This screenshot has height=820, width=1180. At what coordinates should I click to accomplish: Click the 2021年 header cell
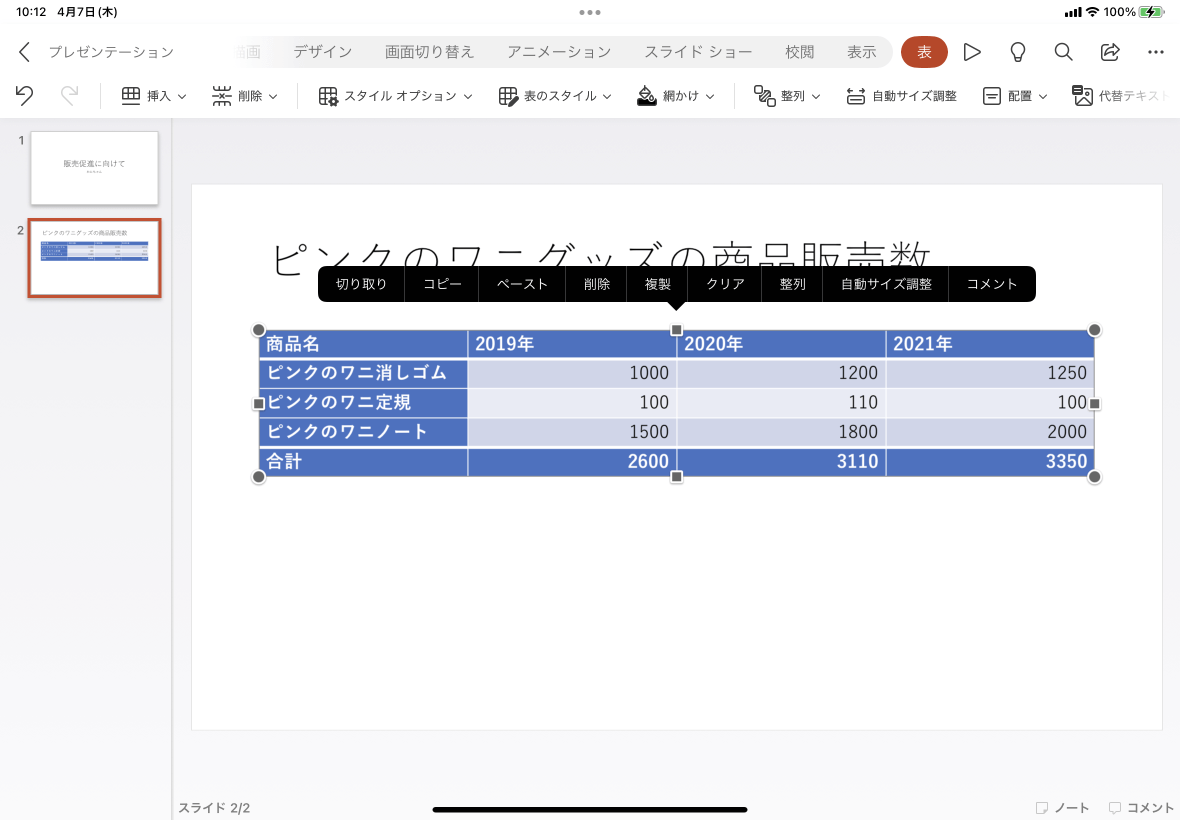click(x=990, y=344)
